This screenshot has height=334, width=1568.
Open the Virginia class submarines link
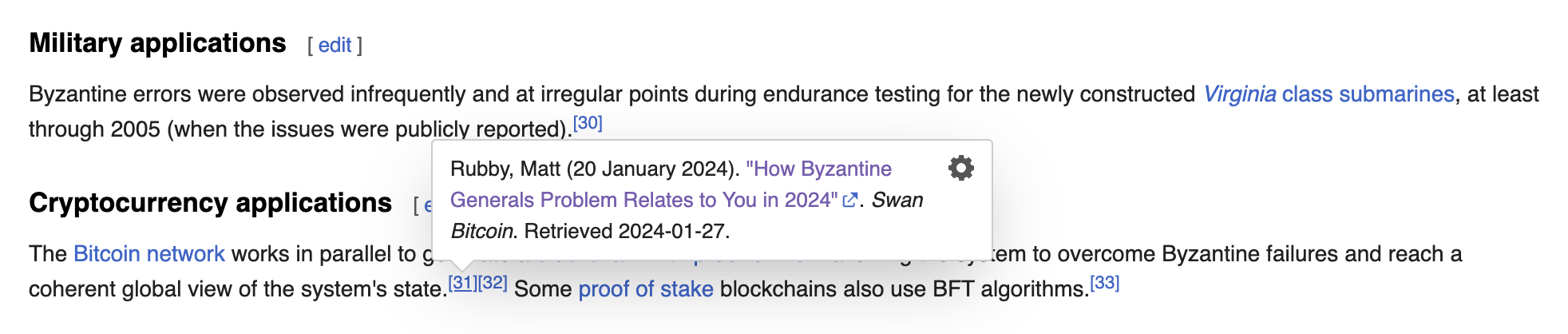[1328, 94]
